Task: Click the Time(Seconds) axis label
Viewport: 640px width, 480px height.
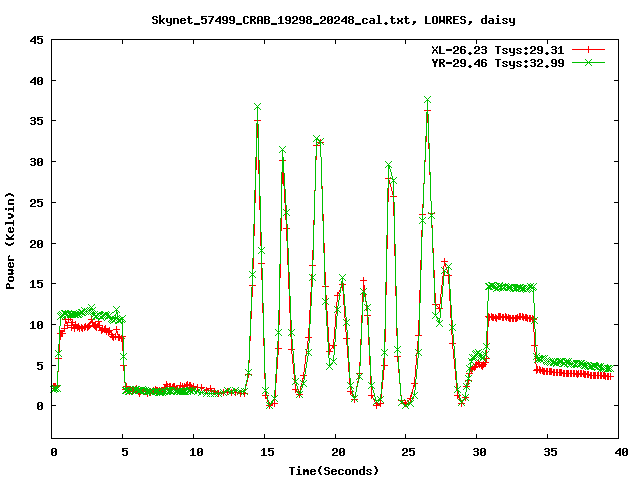Action: click(x=334, y=471)
